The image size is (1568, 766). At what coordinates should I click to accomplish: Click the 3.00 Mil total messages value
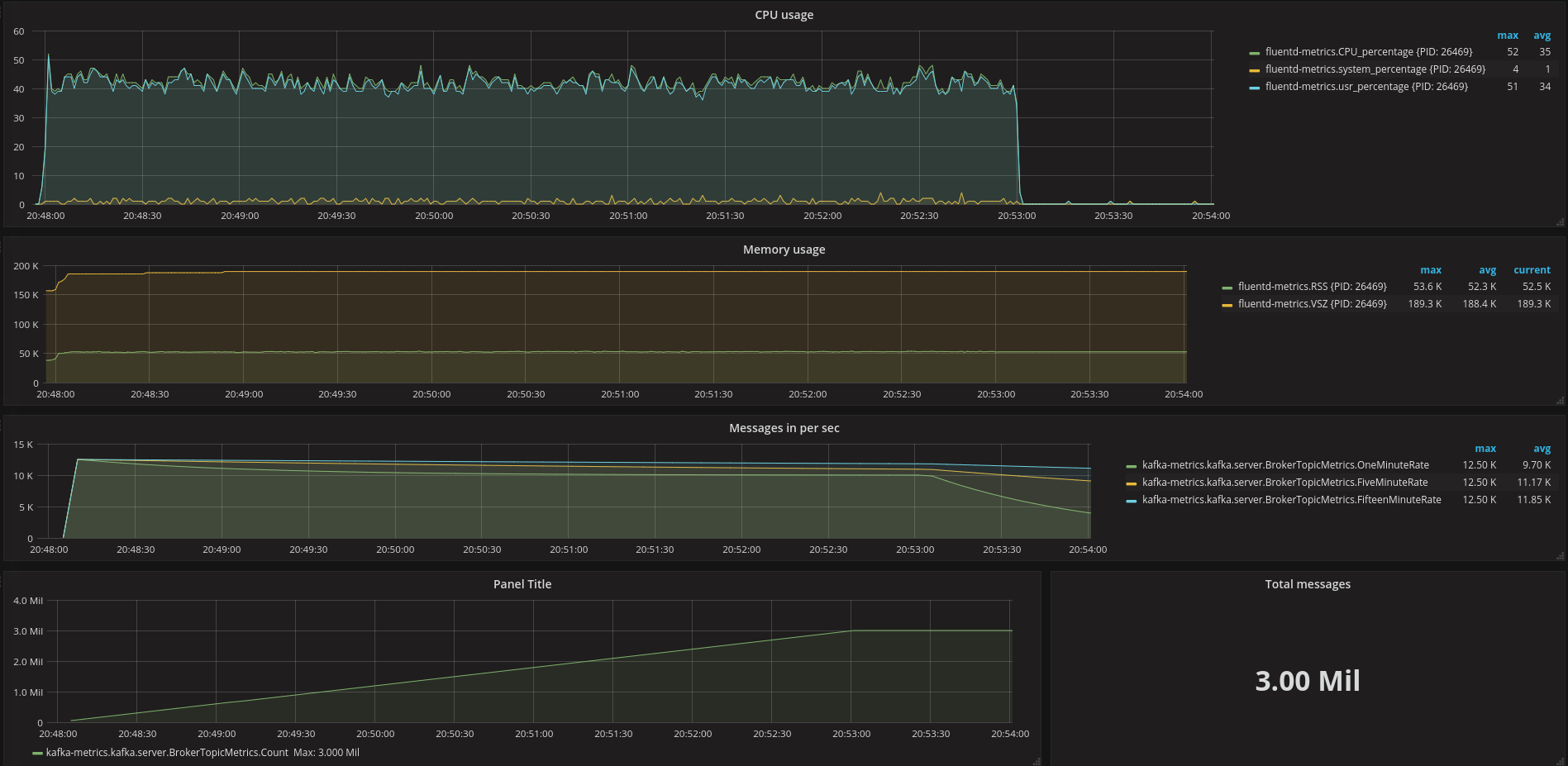coord(1307,681)
